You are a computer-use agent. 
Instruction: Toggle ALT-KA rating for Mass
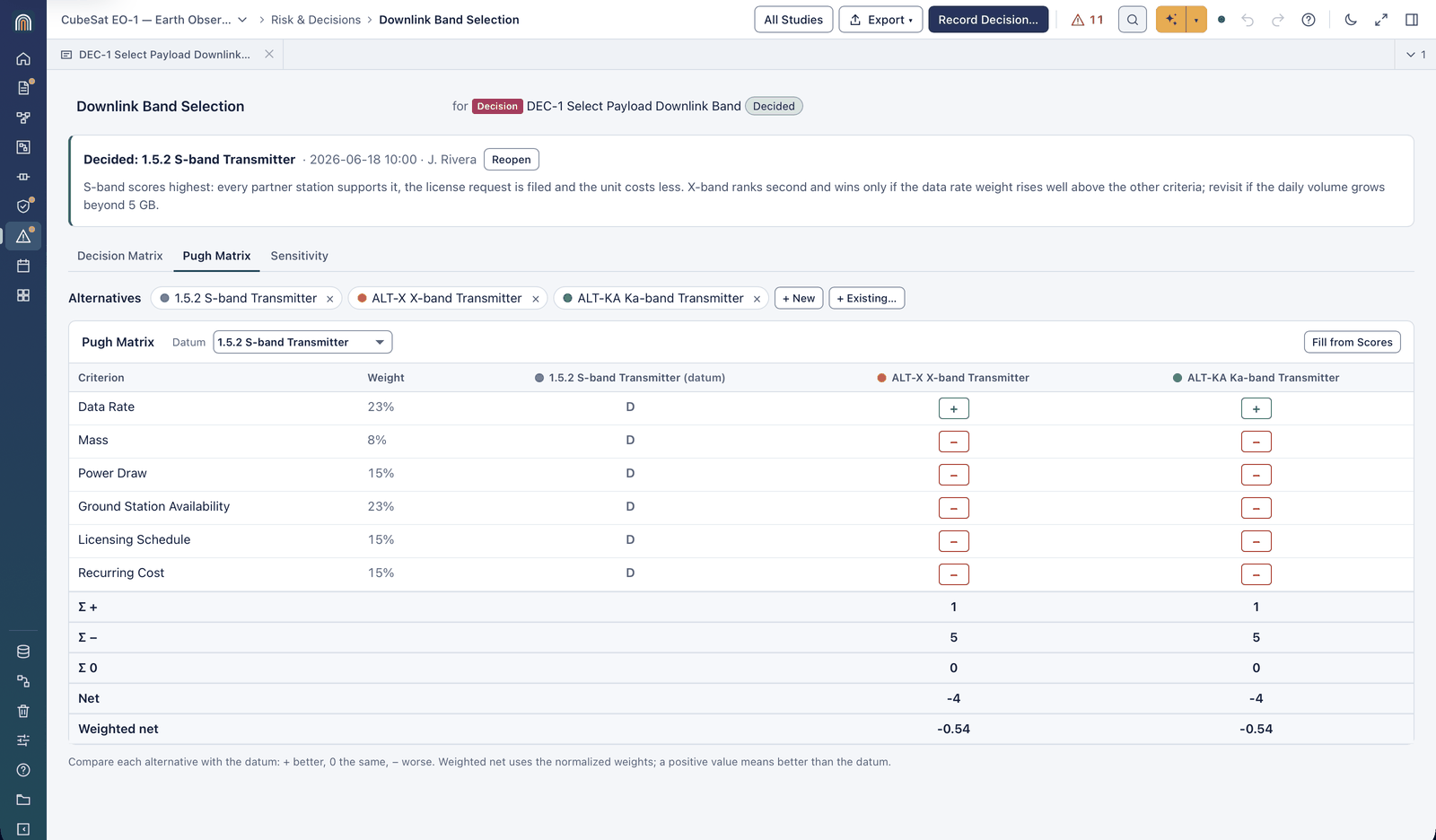(1256, 442)
